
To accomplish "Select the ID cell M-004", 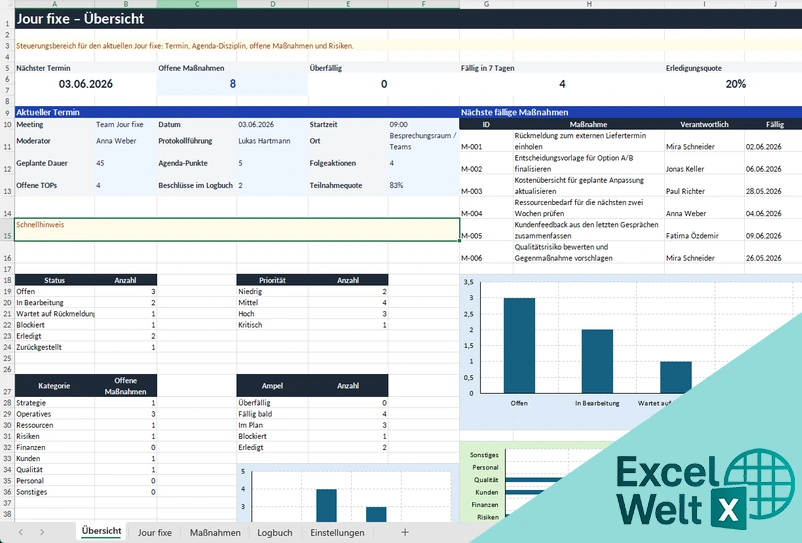I will click(x=486, y=208).
